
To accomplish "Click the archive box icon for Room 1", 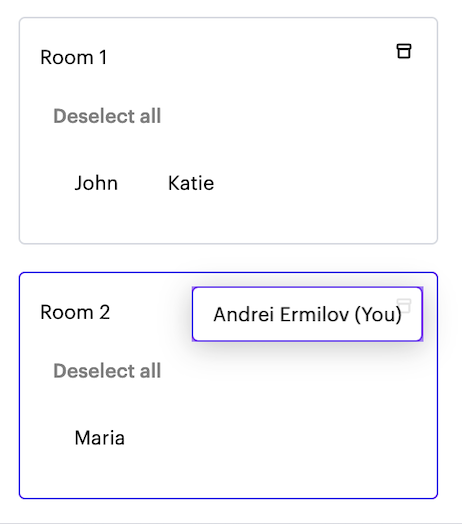I will [403, 51].
